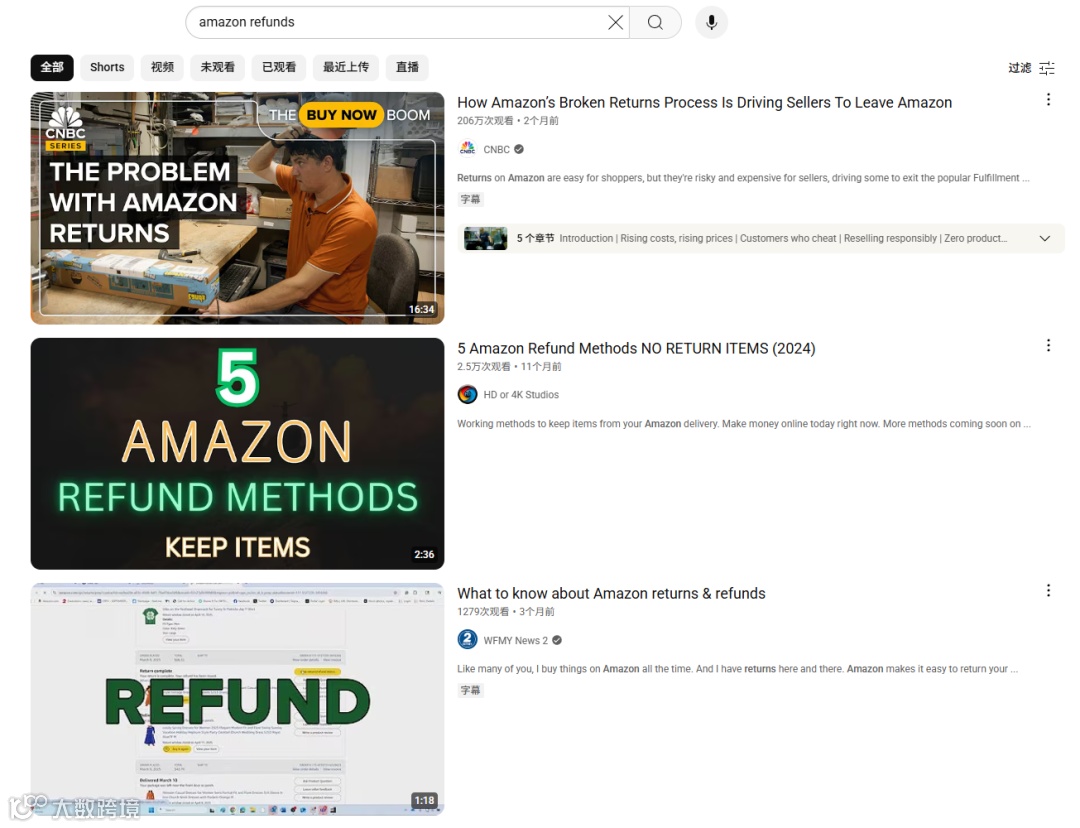Go to the HD or 4K Studios channel link
The height and width of the screenshot is (828, 1080).
click(521, 395)
